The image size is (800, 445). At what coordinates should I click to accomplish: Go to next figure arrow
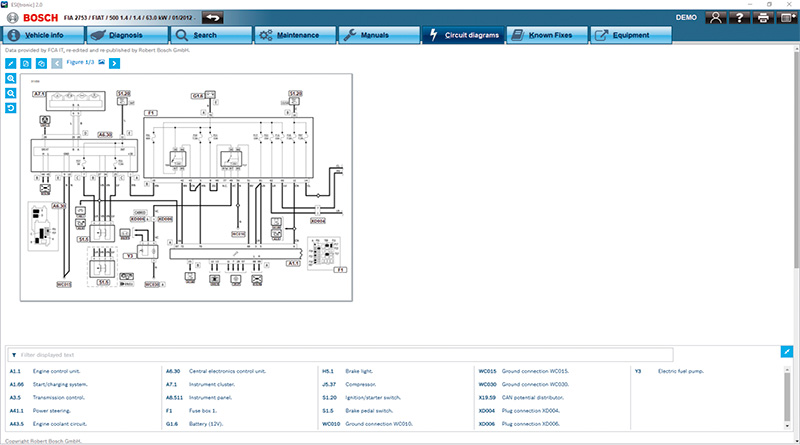click(114, 63)
